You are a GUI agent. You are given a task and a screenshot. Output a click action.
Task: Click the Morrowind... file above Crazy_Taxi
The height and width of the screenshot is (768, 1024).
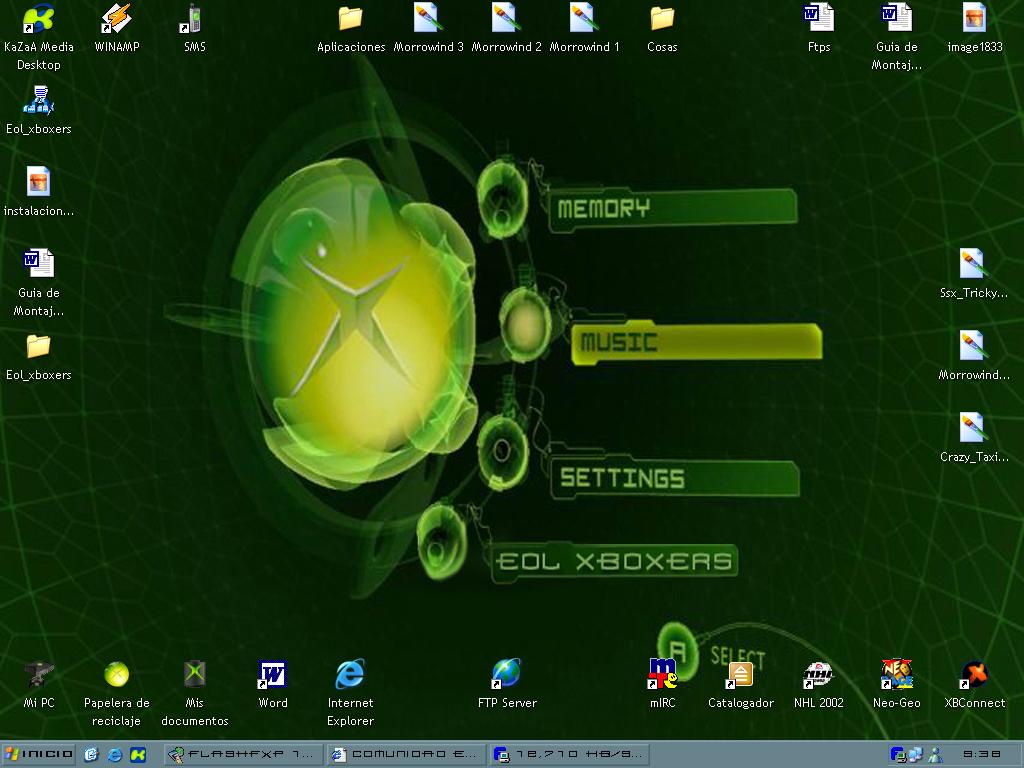[972, 347]
